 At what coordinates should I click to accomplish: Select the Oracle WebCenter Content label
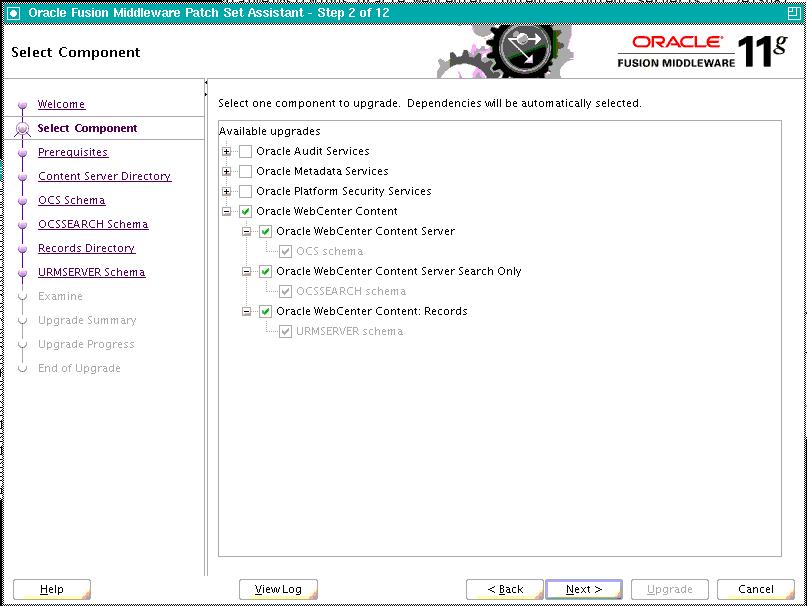click(x=327, y=212)
